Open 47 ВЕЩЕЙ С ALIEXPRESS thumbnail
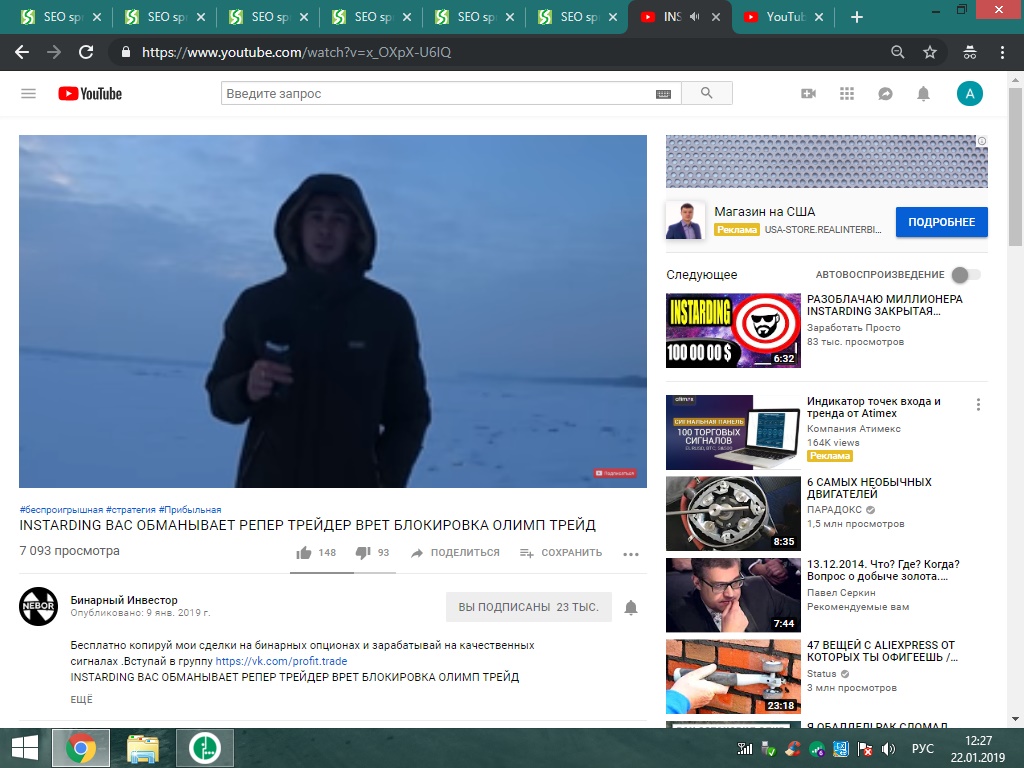The height and width of the screenshot is (768, 1024). point(733,676)
